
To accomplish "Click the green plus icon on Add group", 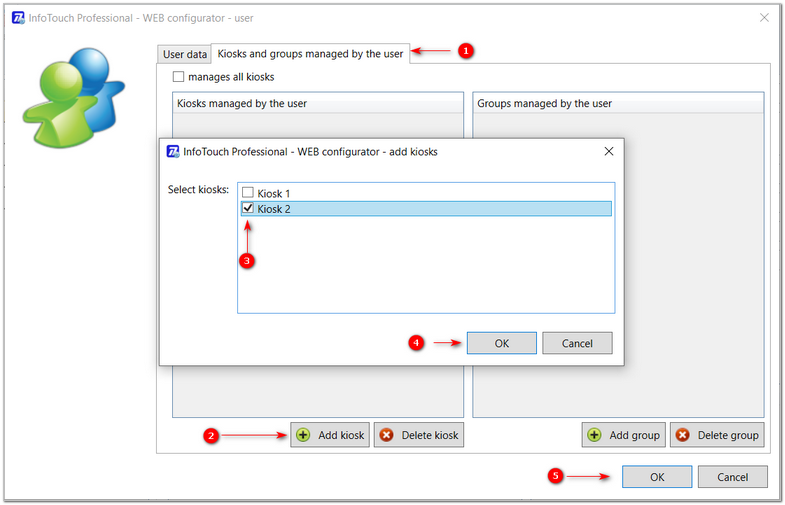I will 594,435.
